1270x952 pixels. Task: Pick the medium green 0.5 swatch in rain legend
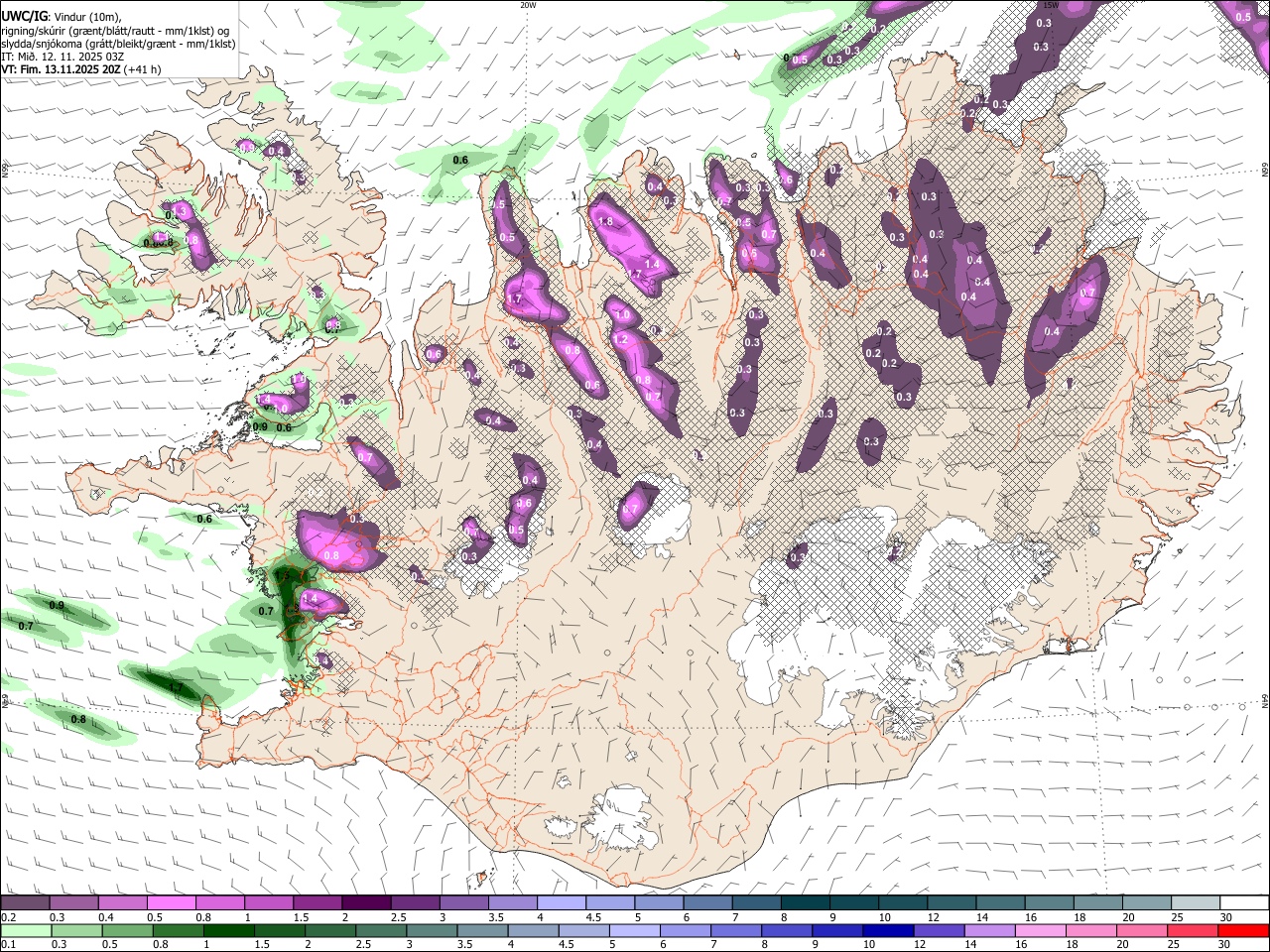tap(127, 931)
